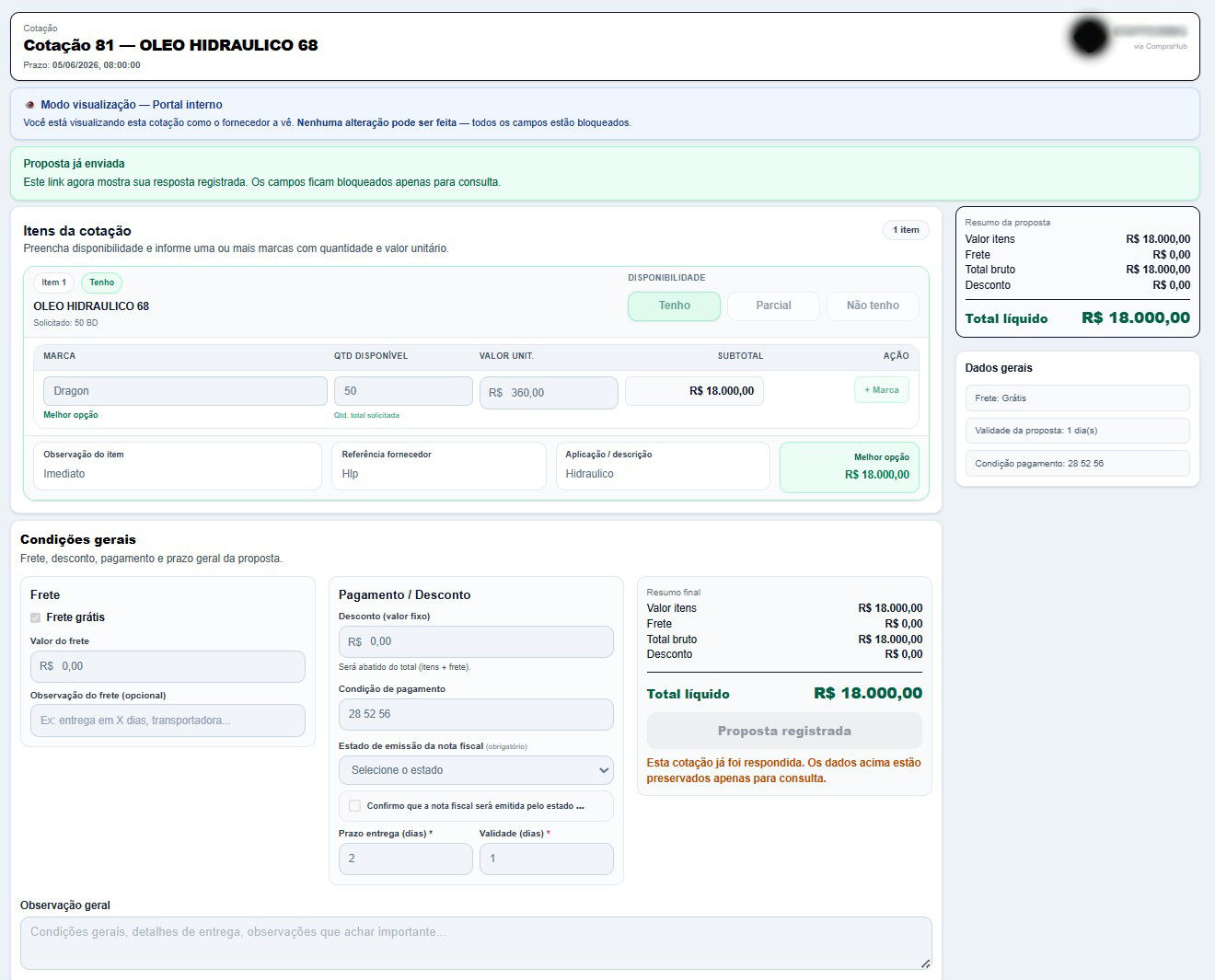1215x980 pixels.
Task: Click Total líquido value in Resumo final
Action: pyautogui.click(x=868, y=694)
